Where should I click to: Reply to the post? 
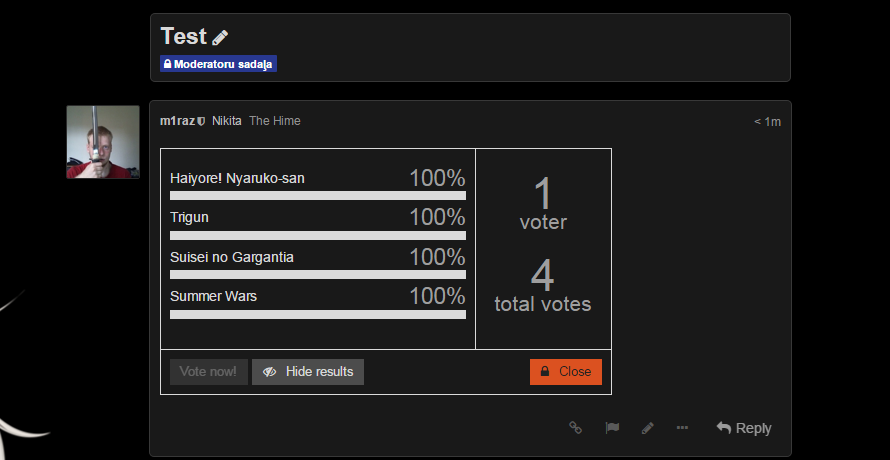(743, 427)
